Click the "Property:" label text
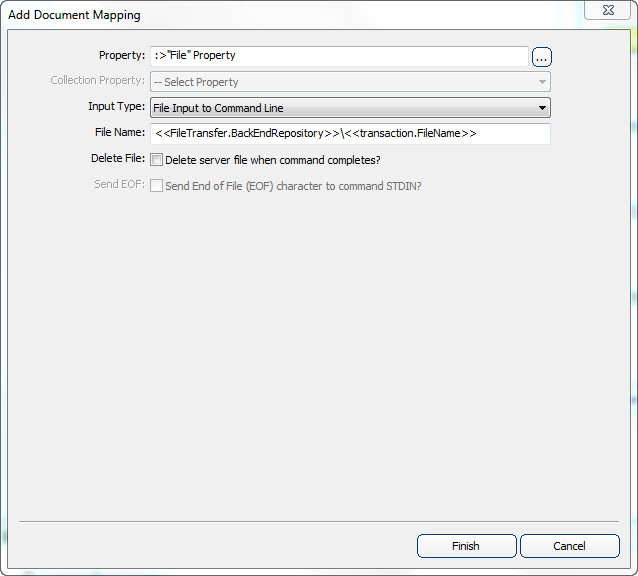Image resolution: width=638 pixels, height=576 pixels. point(122,55)
